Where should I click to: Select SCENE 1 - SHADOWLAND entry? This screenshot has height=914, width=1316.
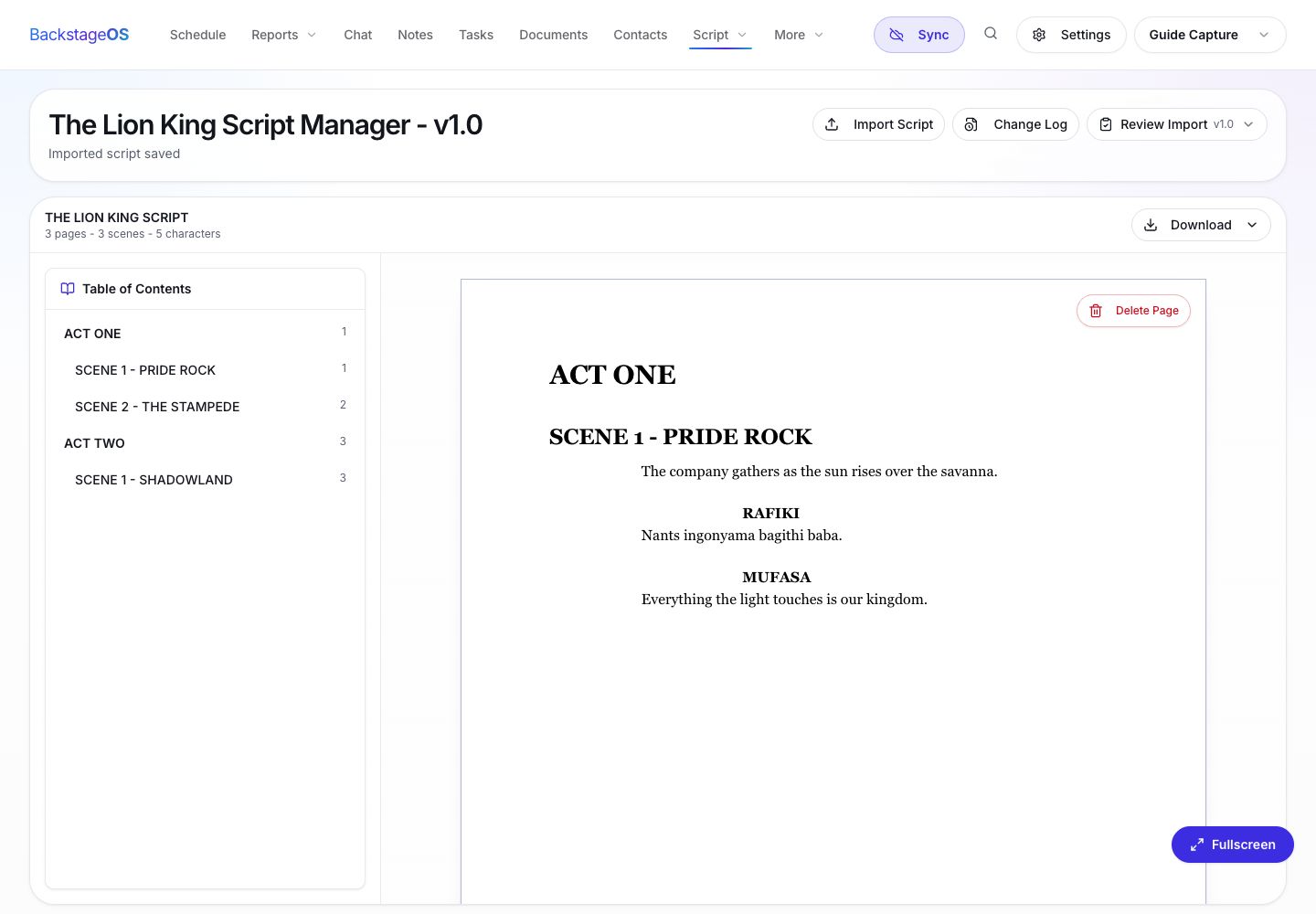[x=205, y=480]
